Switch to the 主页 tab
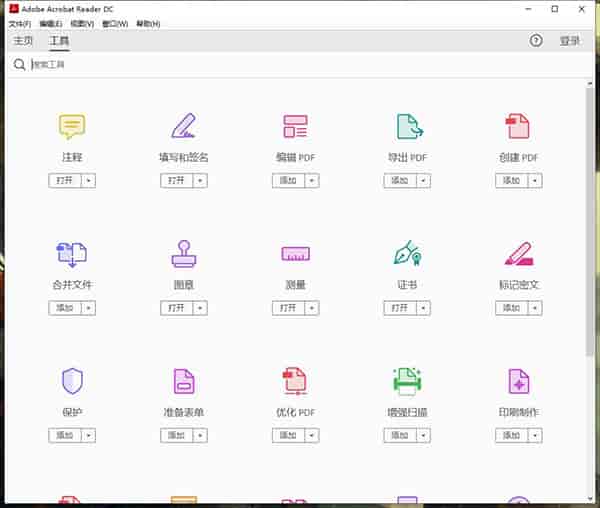The image size is (600, 508). [22, 41]
